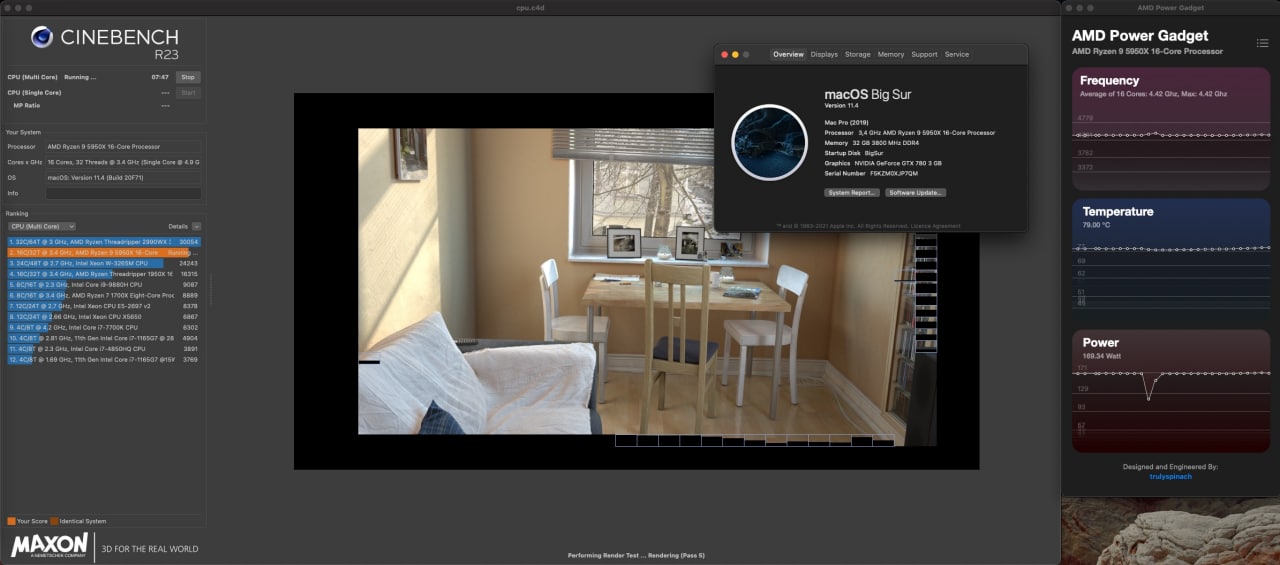Select the Intel Xeon W-3265M ranking row
Screen dimensions: 1280x565
point(104,263)
